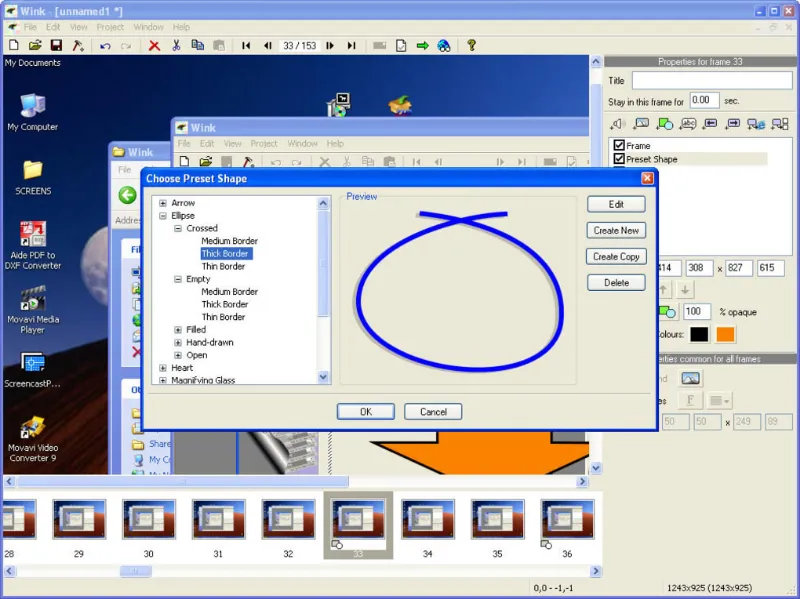Click the undo arrow in toolbar
The height and width of the screenshot is (599, 800).
pos(105,46)
